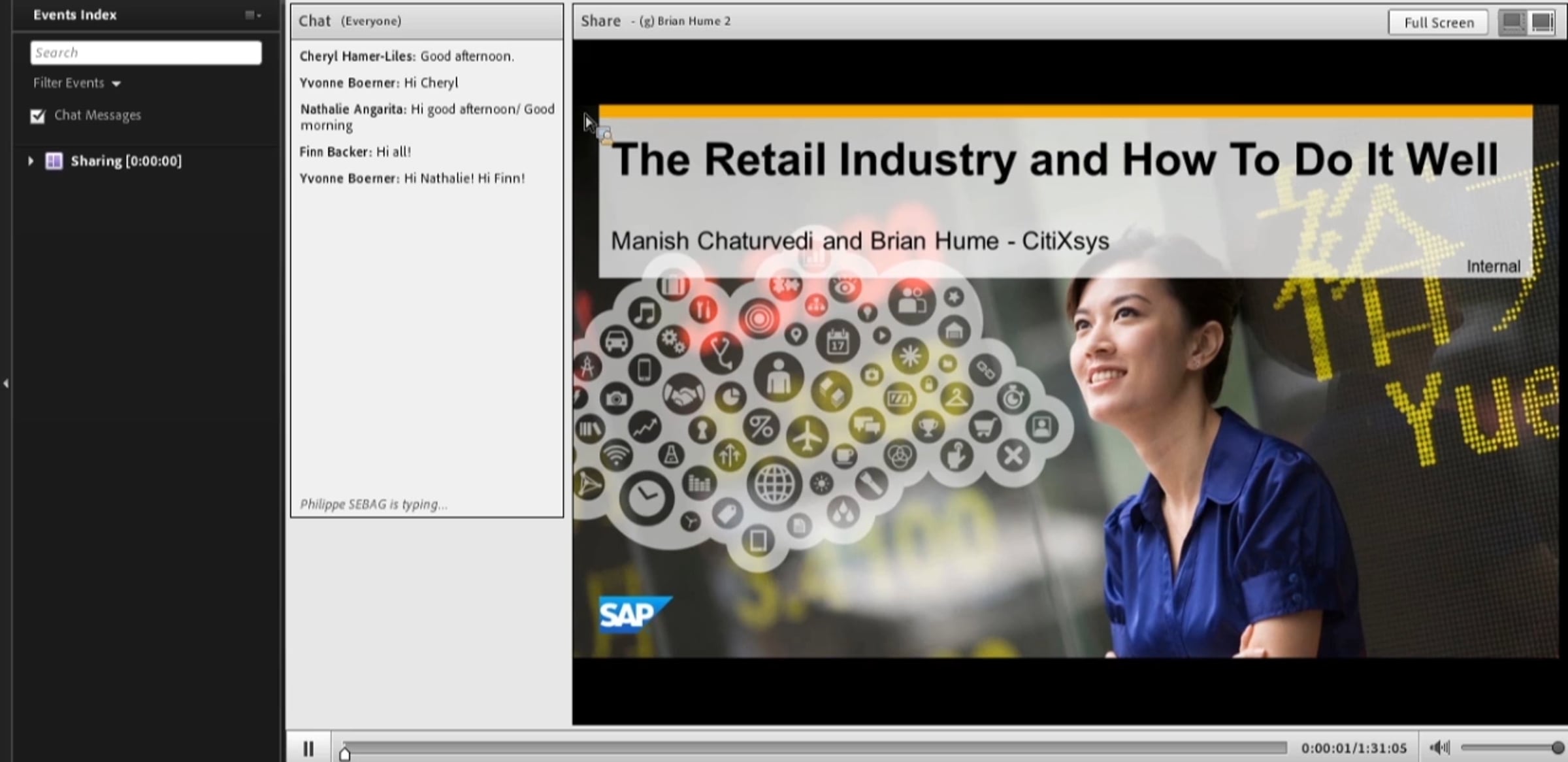Click the "Hi Nathalie! Hi Finn!" chat message

click(412, 178)
